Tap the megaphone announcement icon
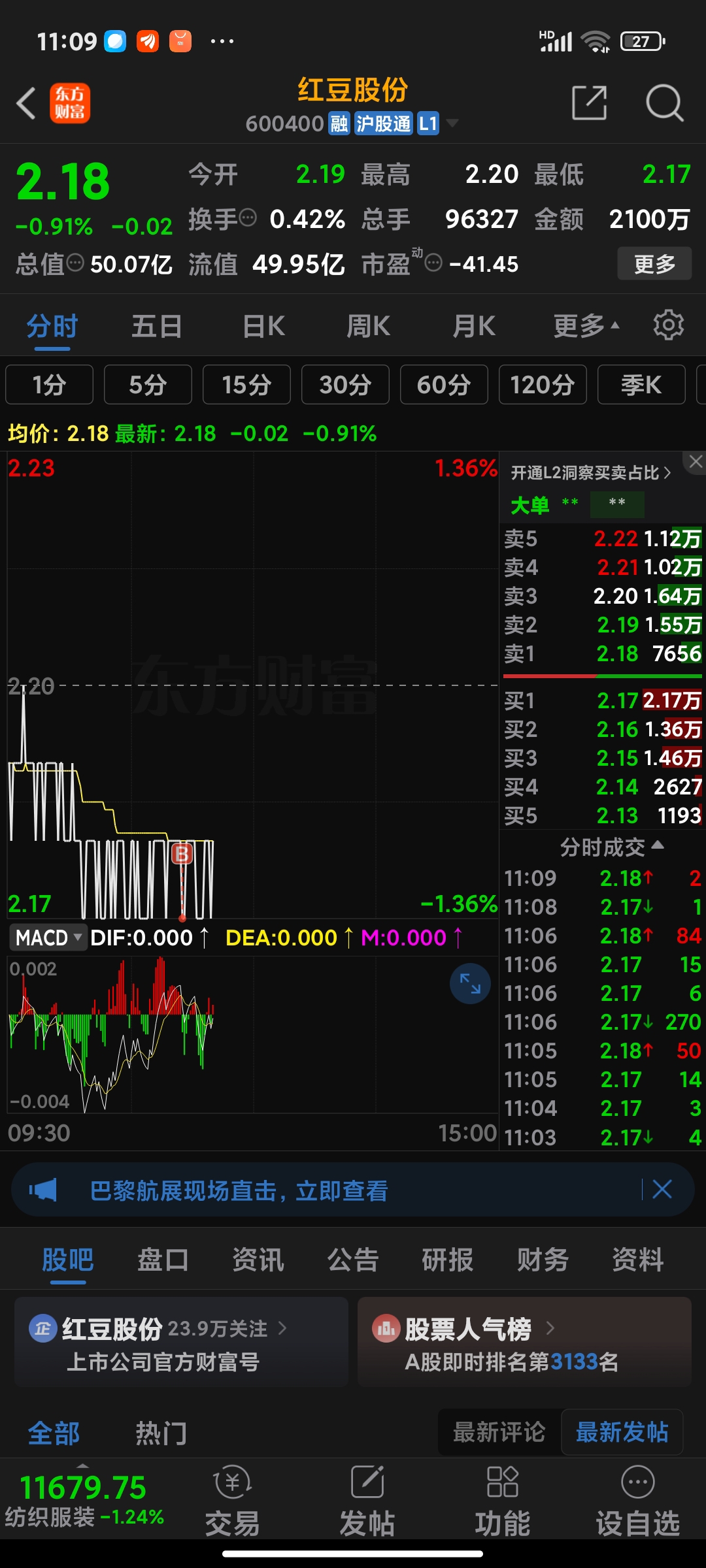The height and width of the screenshot is (1568, 706). click(x=43, y=1190)
